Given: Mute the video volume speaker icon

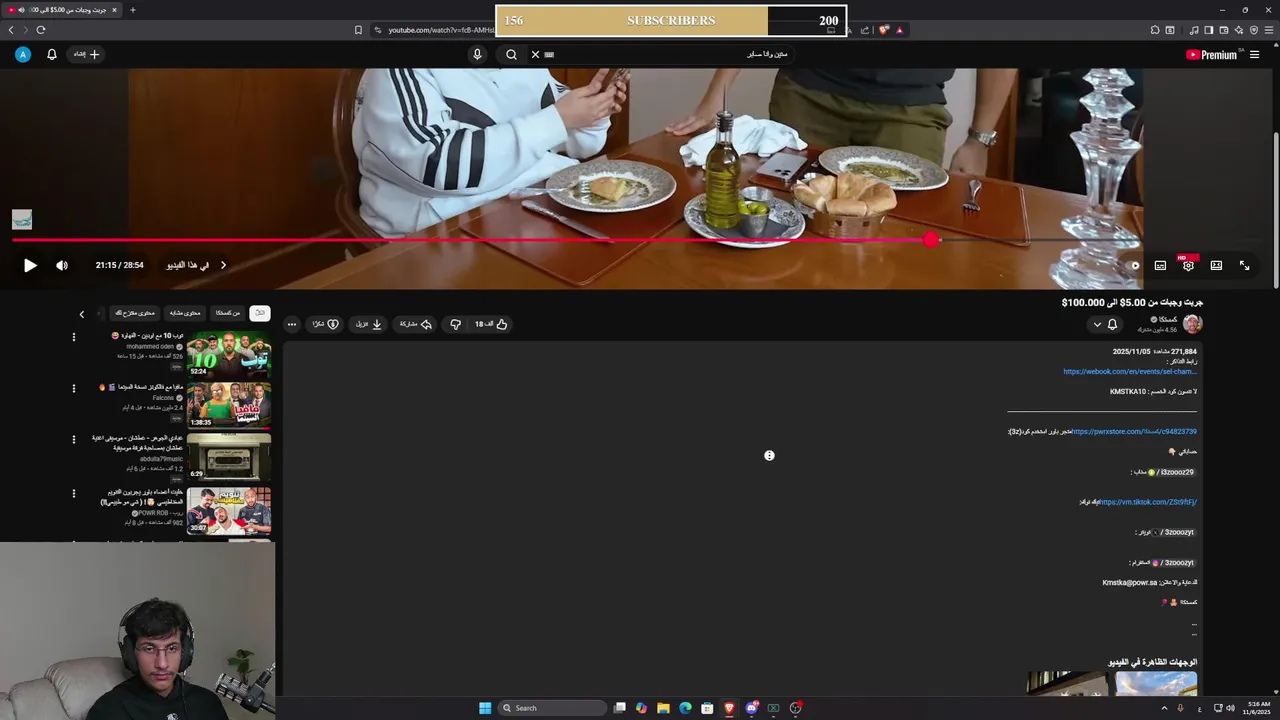Looking at the screenshot, I should (62, 265).
